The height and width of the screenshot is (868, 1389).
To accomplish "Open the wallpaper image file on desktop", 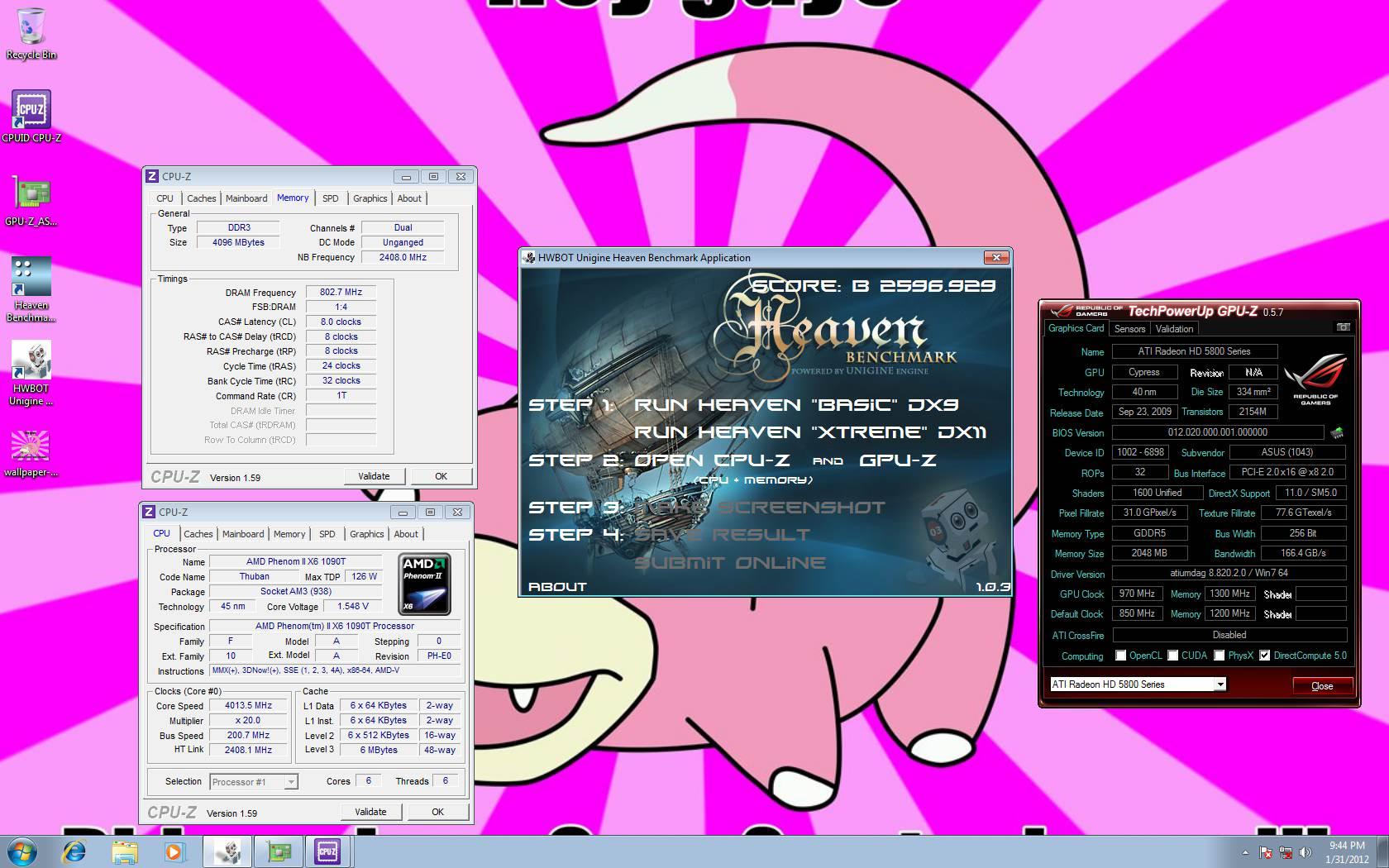I will pos(31,453).
